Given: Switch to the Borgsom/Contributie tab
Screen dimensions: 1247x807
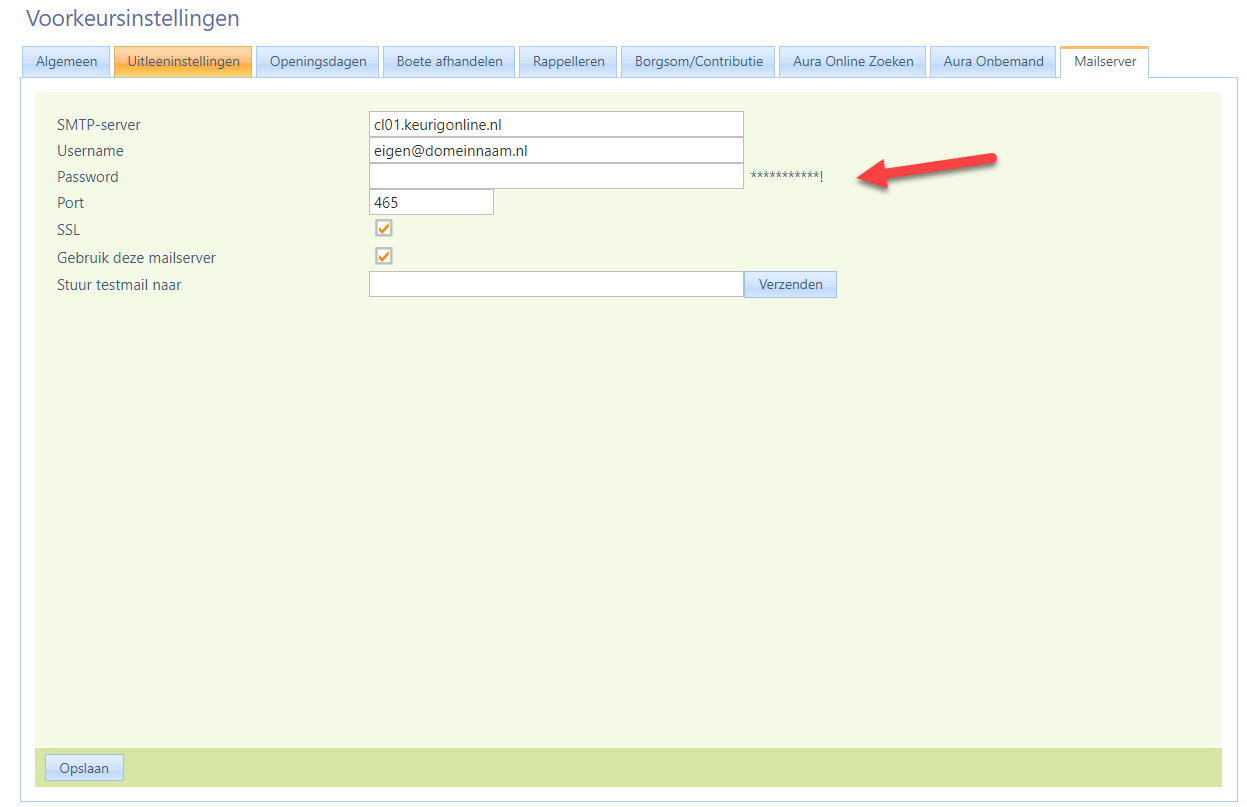Looking at the screenshot, I should (x=698, y=62).
